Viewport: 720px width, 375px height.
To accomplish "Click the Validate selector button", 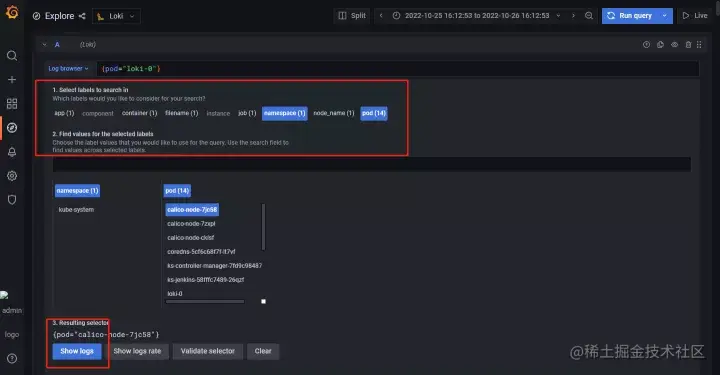I will 208,351.
